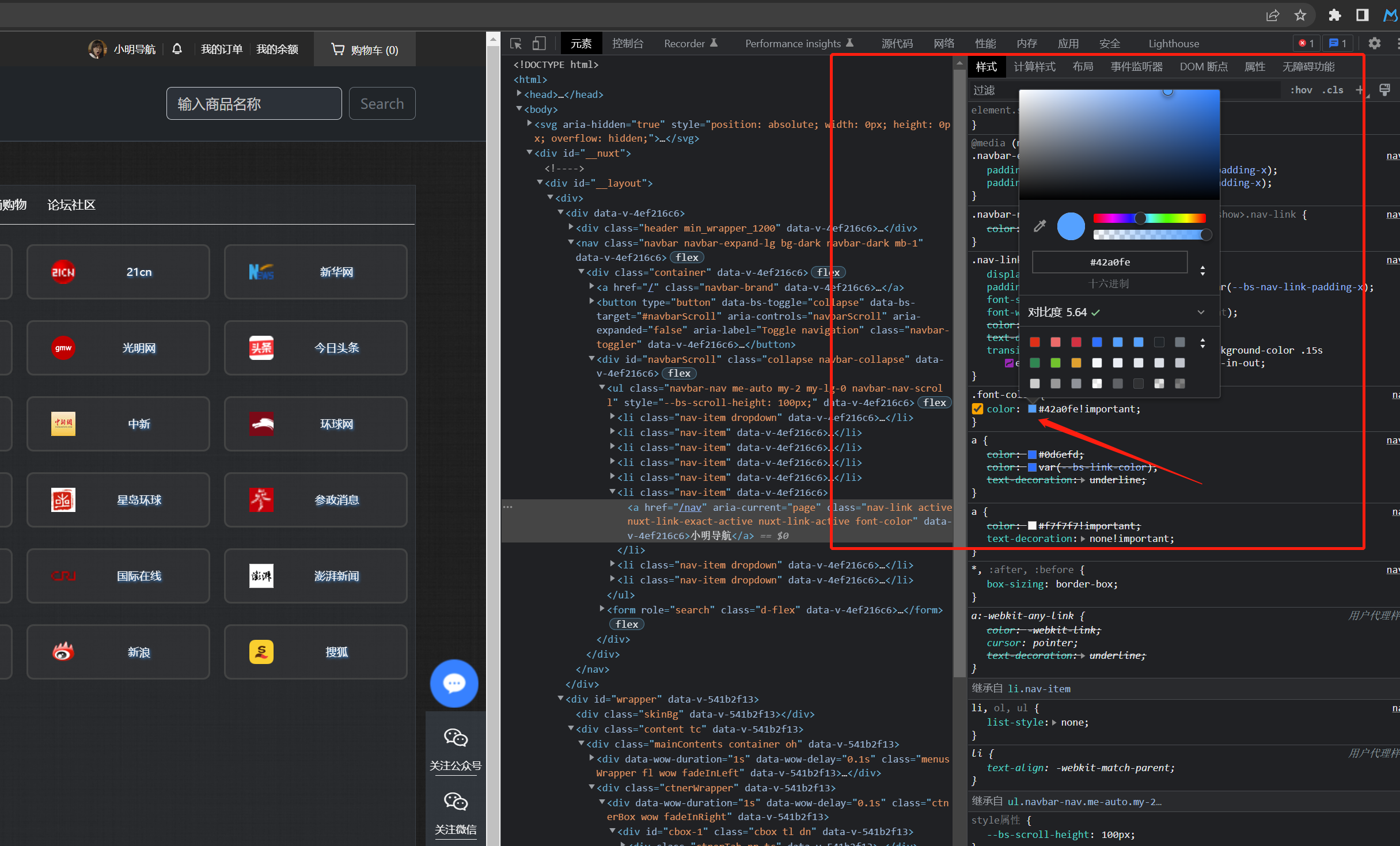Open the 搜狐 site card
The image size is (1400, 846).
[316, 652]
